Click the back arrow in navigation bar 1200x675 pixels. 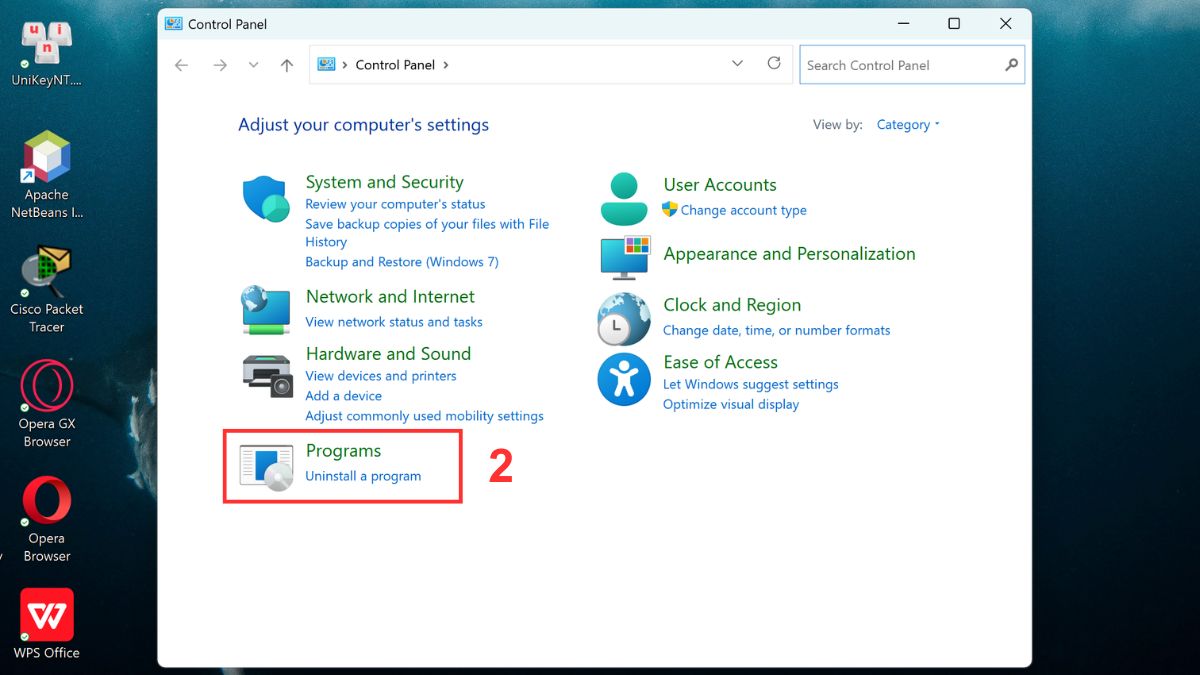[x=181, y=65]
